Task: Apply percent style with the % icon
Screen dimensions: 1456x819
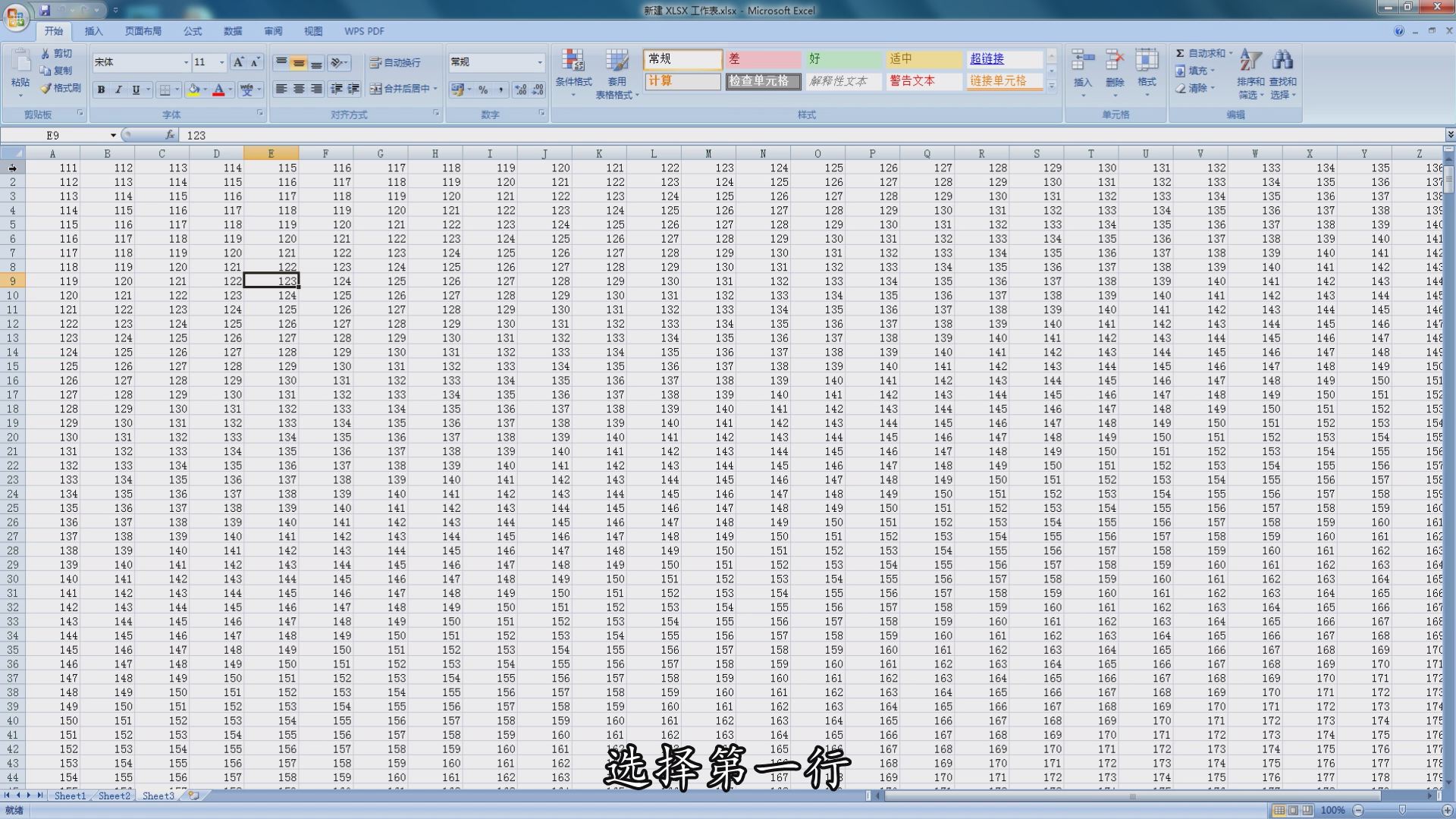Action: pyautogui.click(x=483, y=89)
